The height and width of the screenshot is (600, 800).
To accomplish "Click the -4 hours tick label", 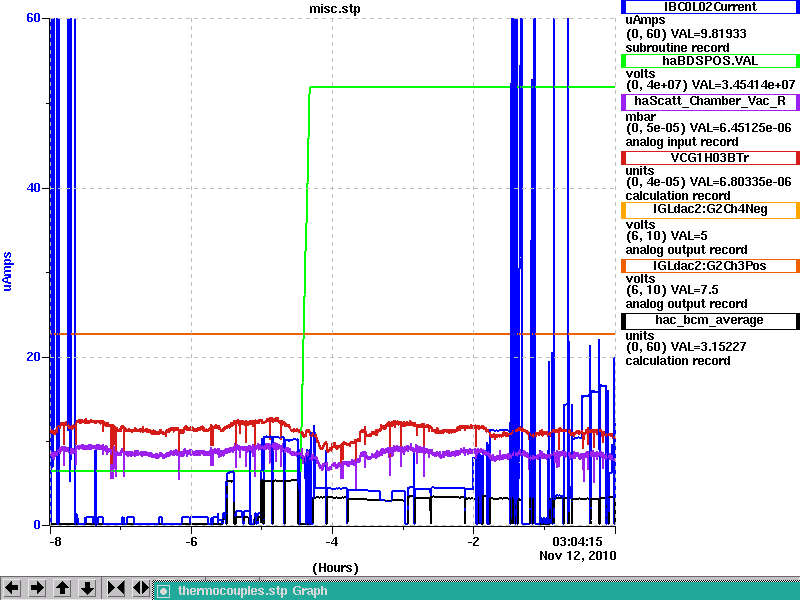I will tap(332, 542).
